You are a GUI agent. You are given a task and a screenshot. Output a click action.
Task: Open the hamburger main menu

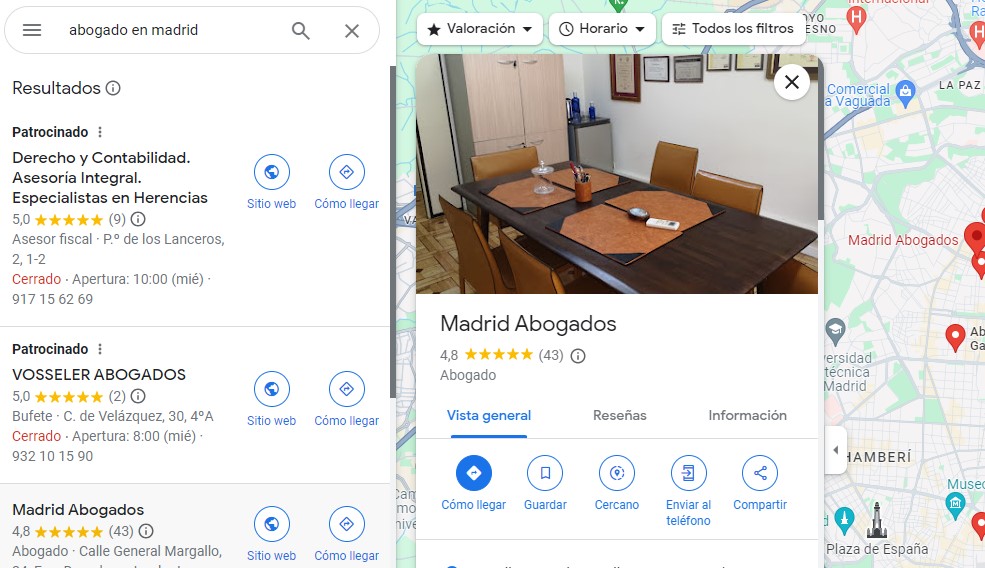tap(32, 30)
